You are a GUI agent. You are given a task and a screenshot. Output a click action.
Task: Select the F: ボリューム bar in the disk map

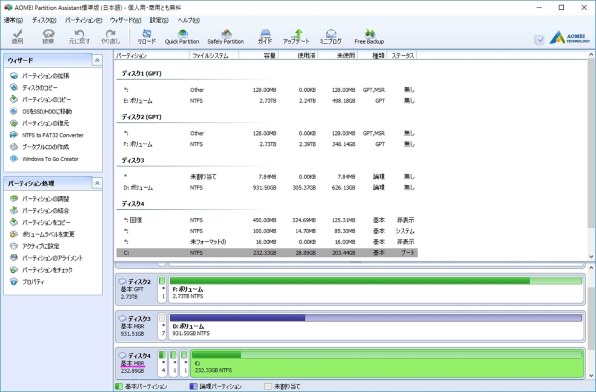click(376, 289)
